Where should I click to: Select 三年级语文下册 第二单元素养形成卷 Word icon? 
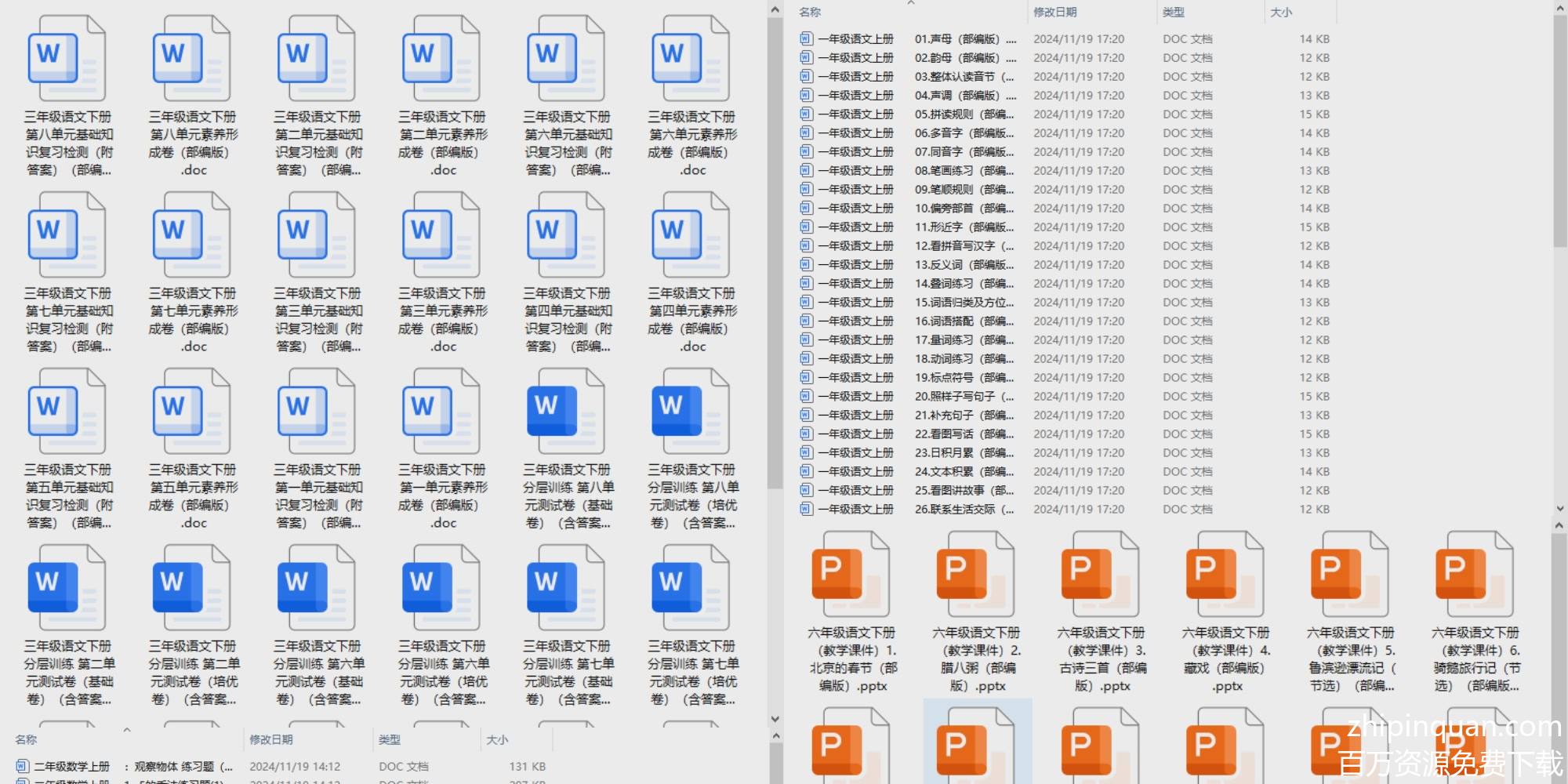coord(441,58)
